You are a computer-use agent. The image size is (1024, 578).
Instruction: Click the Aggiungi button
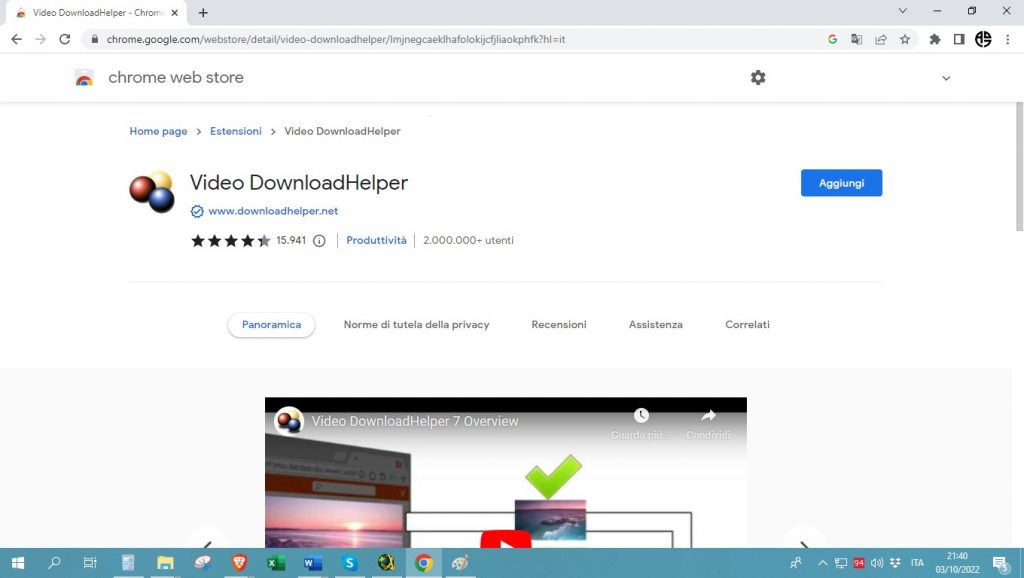pyautogui.click(x=841, y=183)
